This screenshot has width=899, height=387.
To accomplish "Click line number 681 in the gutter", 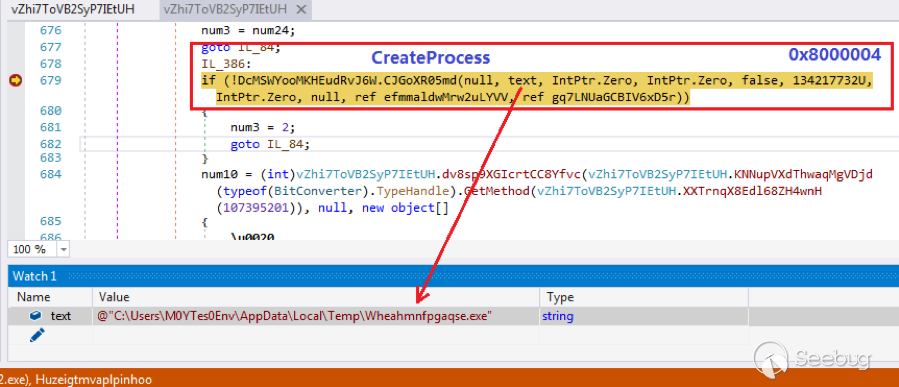I will tap(50, 127).
